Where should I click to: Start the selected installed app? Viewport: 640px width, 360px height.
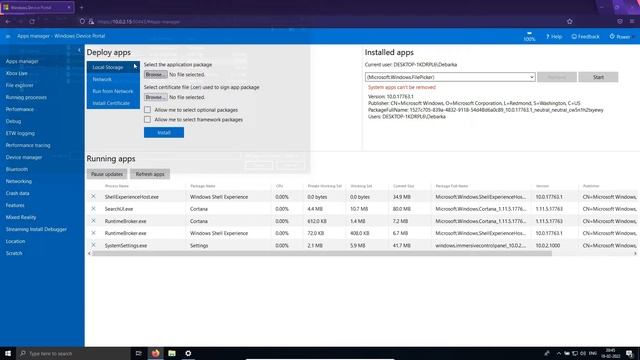[x=598, y=77]
